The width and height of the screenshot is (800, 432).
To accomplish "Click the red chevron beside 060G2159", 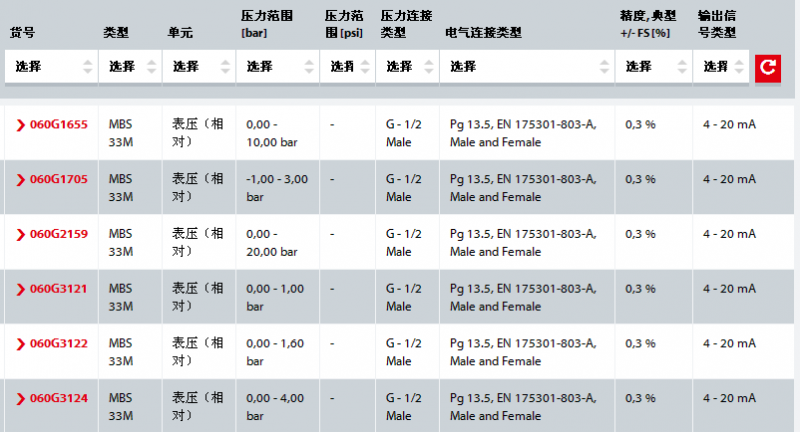I will (x=20, y=235).
